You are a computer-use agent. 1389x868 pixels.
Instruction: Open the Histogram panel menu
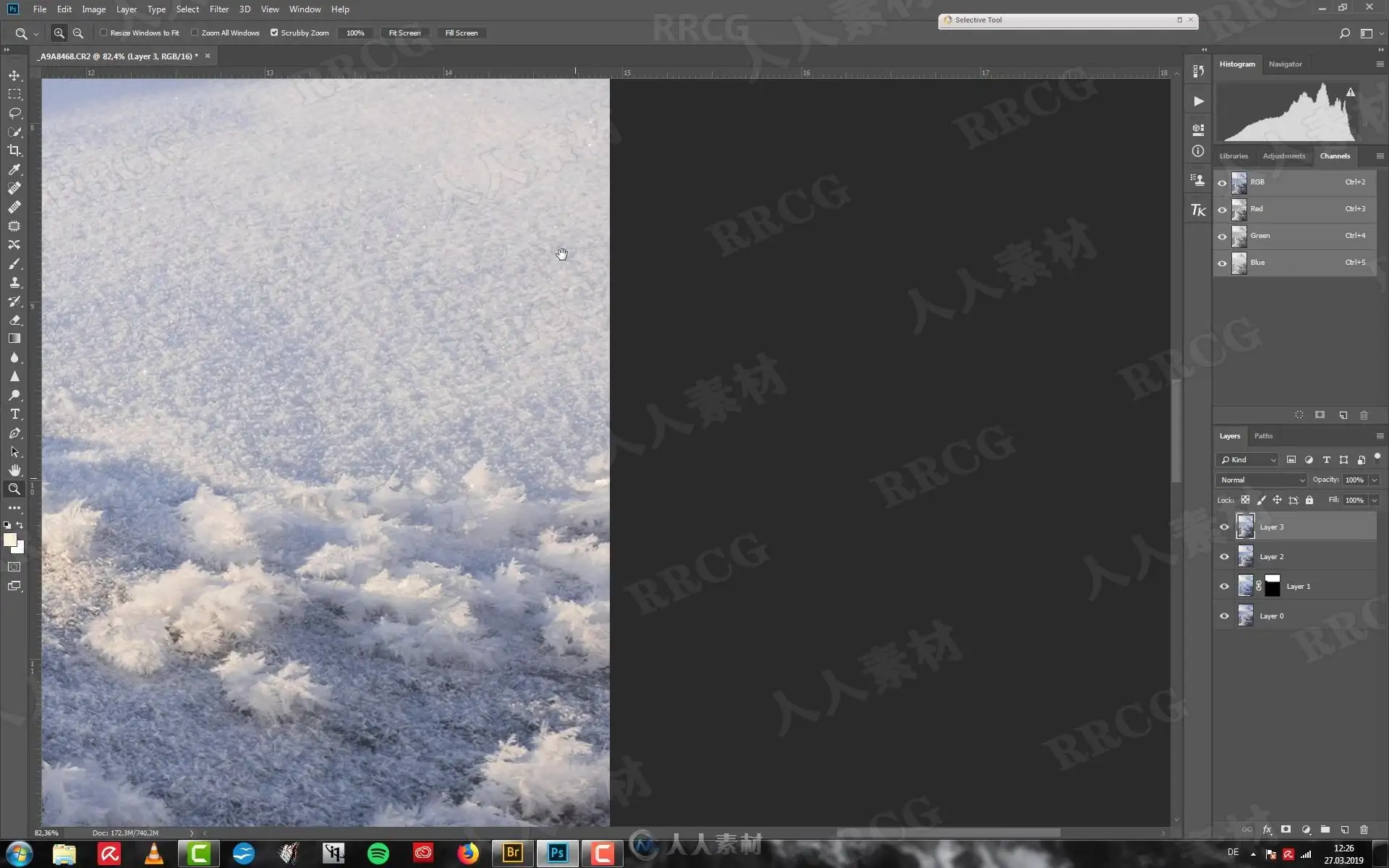tap(1380, 64)
